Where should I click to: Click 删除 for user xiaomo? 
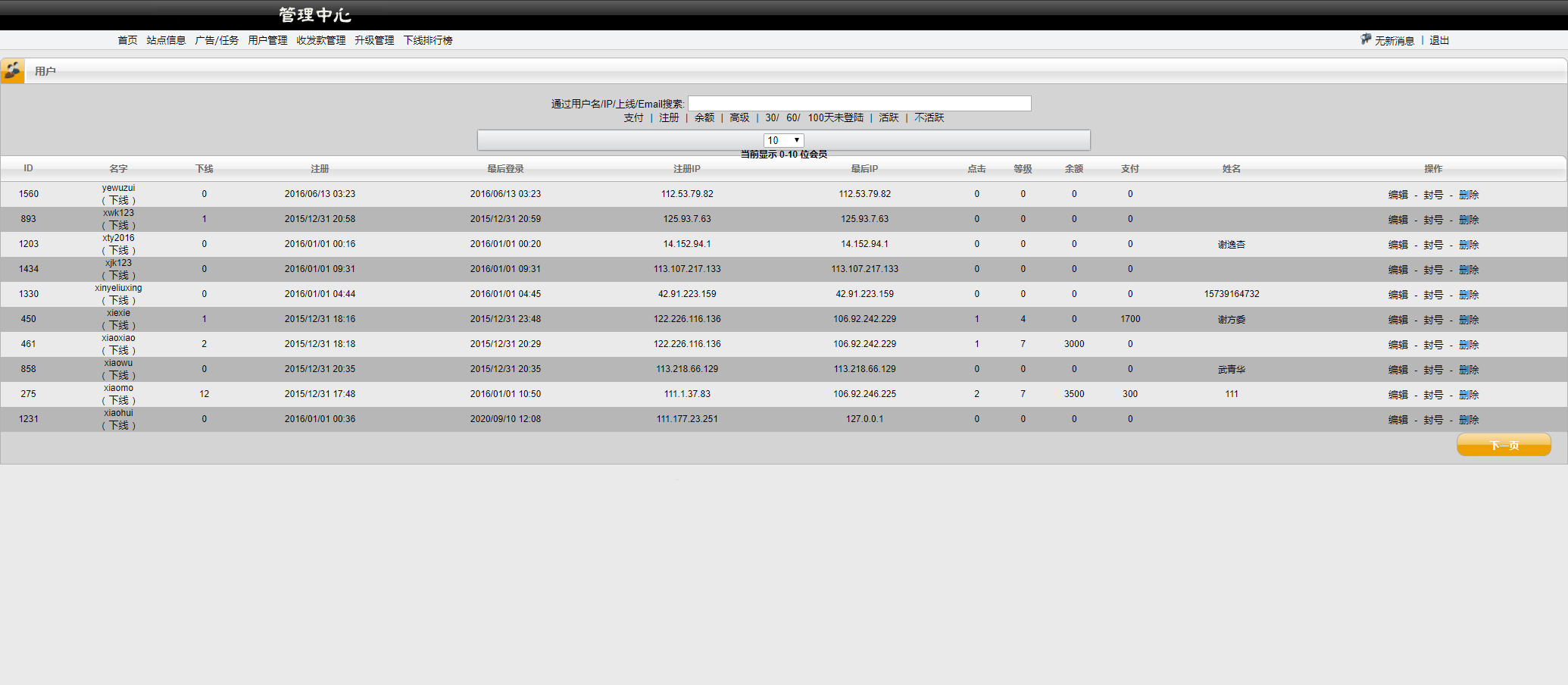(x=1469, y=395)
